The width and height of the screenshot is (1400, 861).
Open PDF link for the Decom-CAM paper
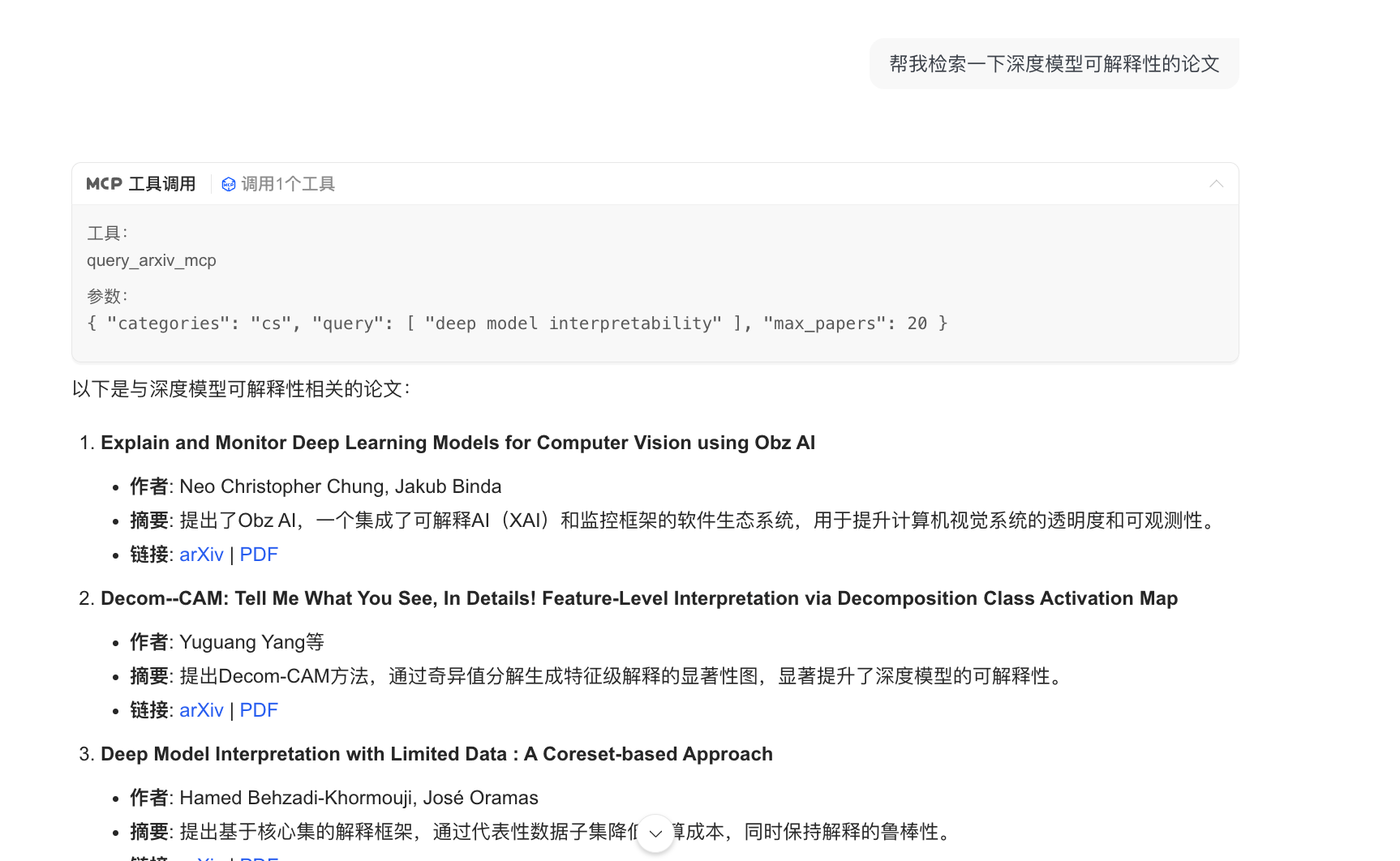[259, 710]
